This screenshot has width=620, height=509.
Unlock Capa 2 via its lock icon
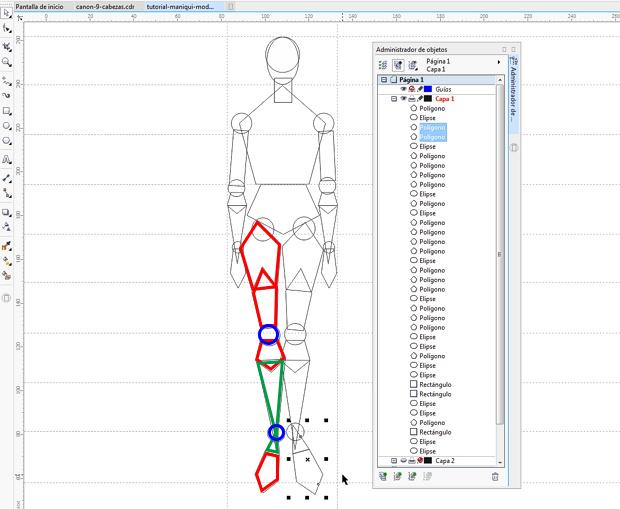(x=420, y=461)
